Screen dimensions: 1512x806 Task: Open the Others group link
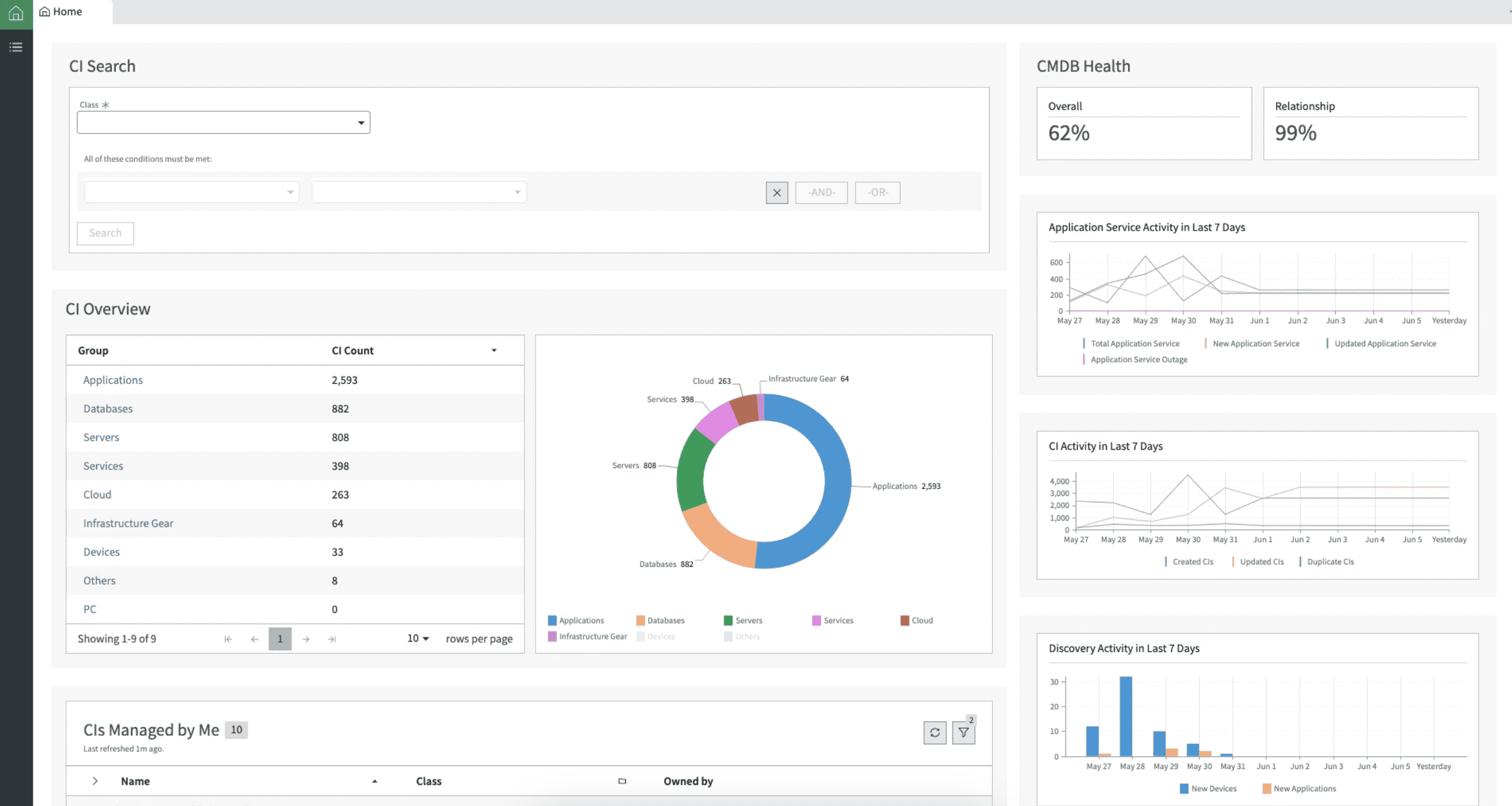pyautogui.click(x=99, y=581)
